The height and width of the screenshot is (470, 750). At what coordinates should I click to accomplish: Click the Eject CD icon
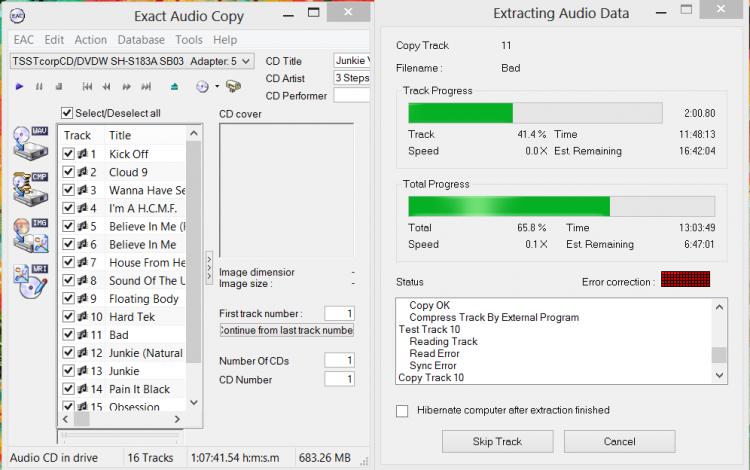click(x=175, y=87)
